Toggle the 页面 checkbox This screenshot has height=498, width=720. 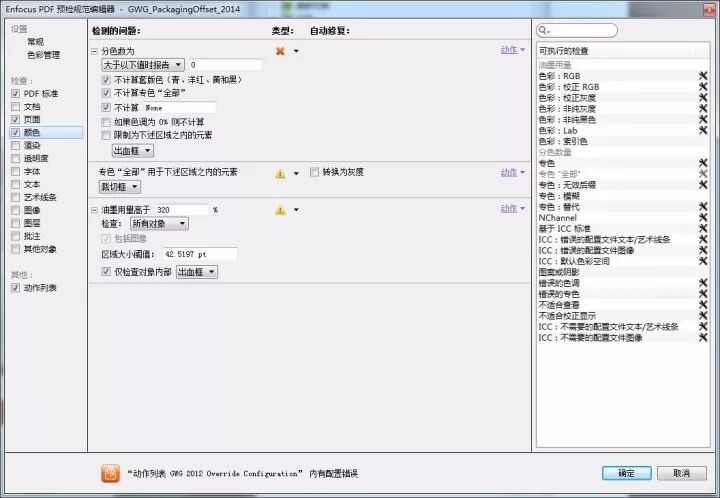pyautogui.click(x=16, y=119)
